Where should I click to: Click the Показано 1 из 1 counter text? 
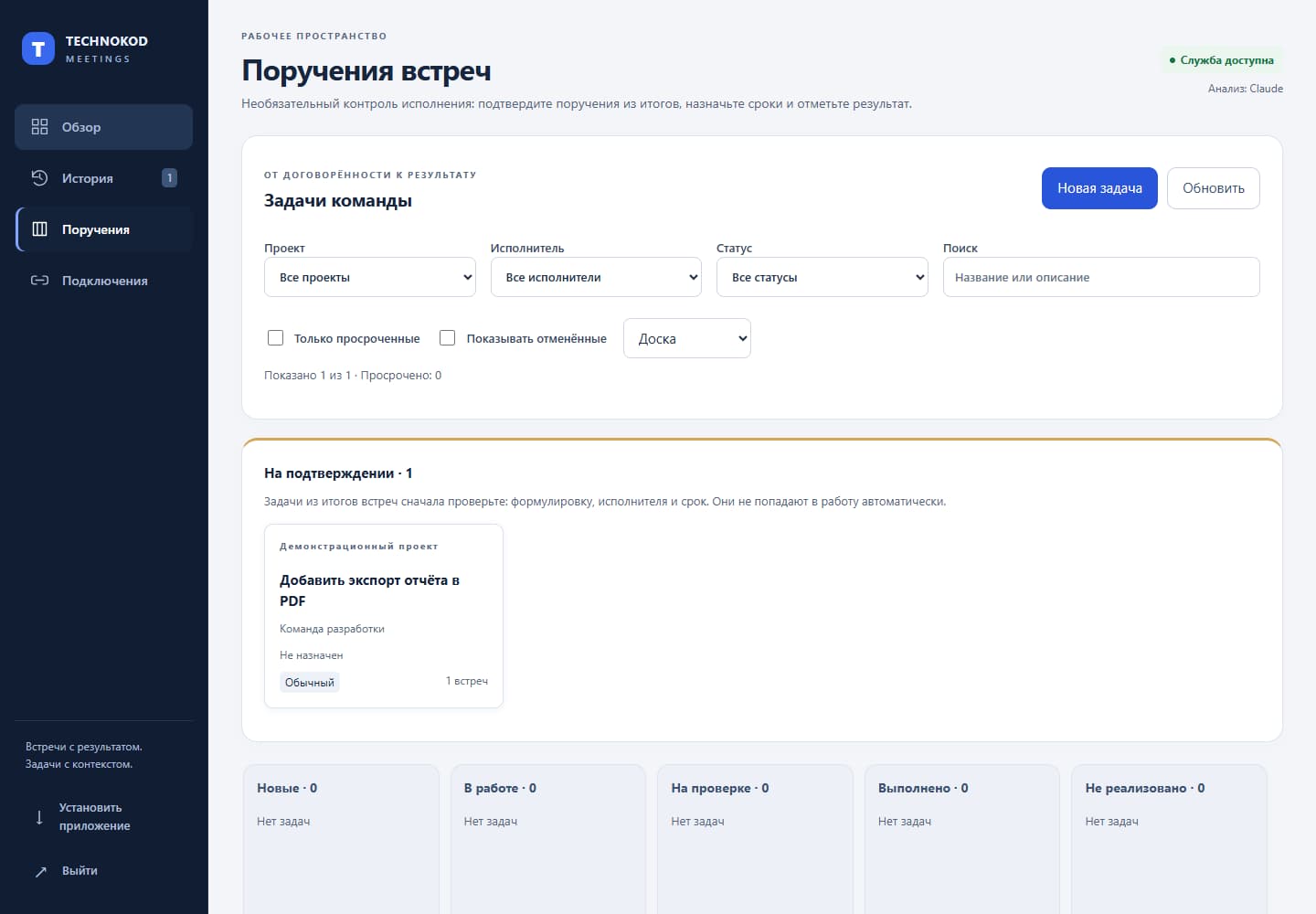307,376
